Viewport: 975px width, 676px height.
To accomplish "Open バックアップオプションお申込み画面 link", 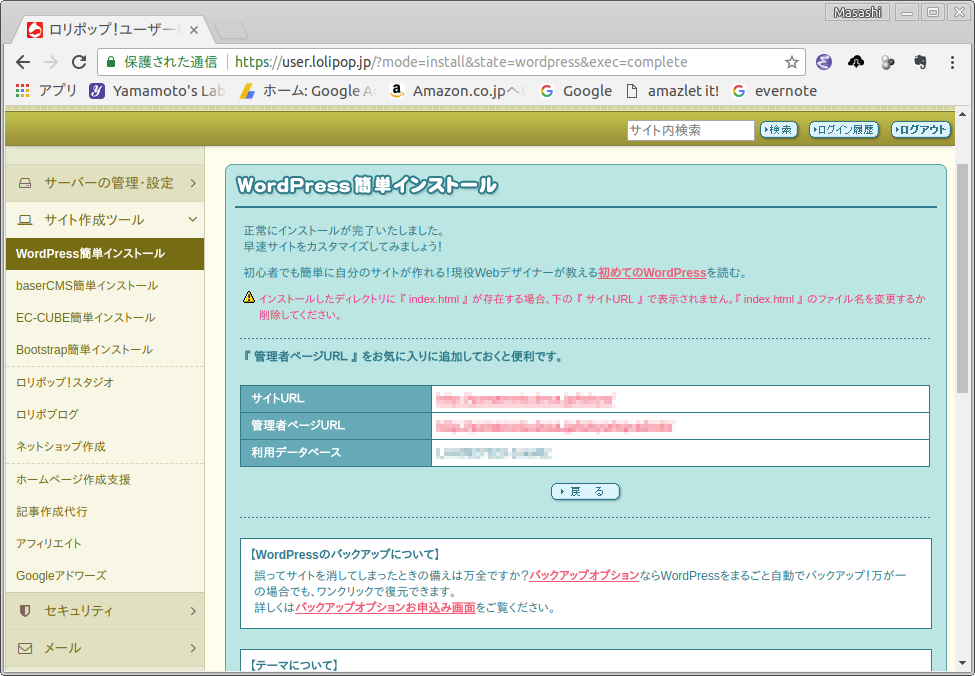I will tap(385, 608).
